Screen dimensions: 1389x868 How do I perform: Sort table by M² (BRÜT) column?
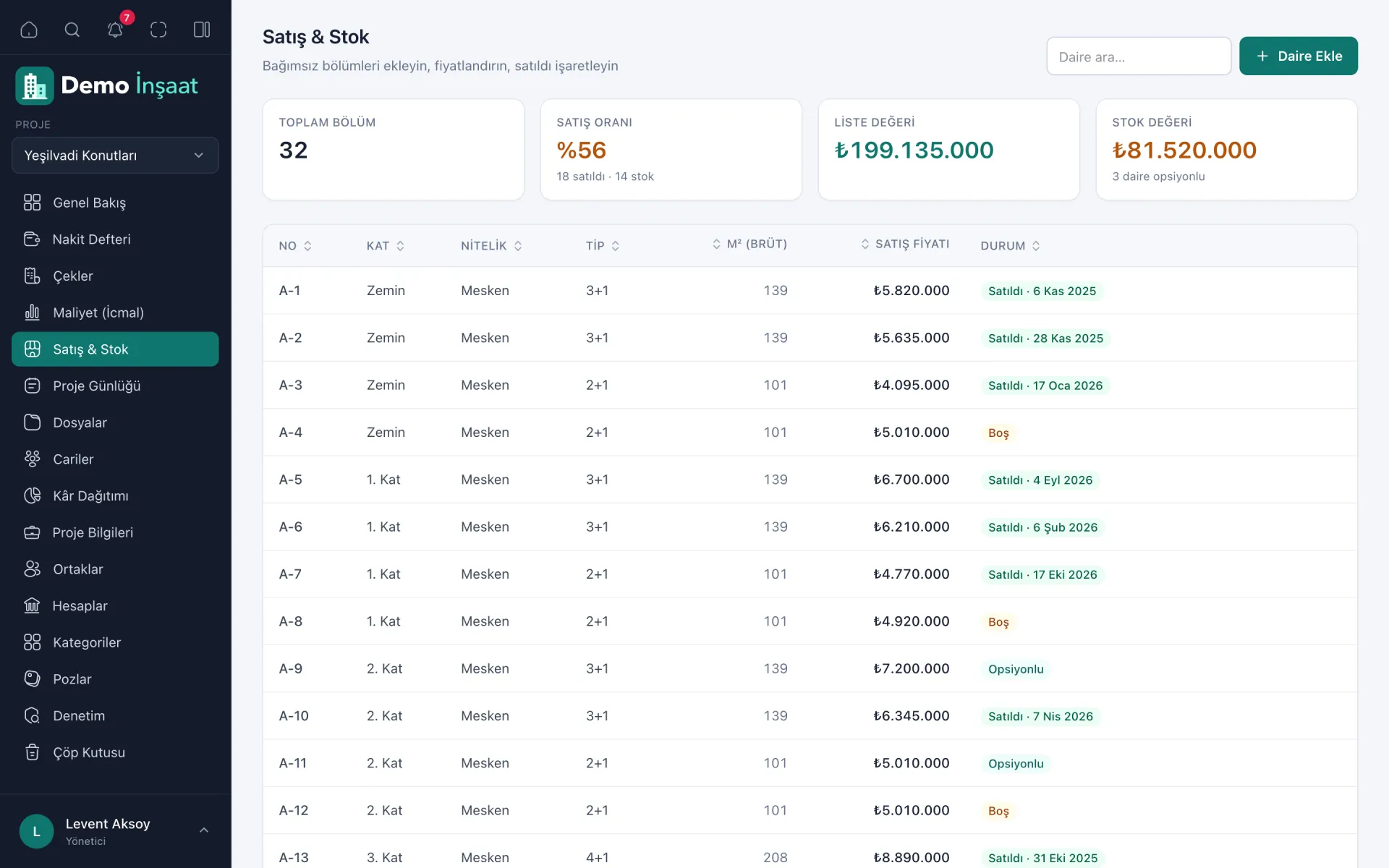749,244
